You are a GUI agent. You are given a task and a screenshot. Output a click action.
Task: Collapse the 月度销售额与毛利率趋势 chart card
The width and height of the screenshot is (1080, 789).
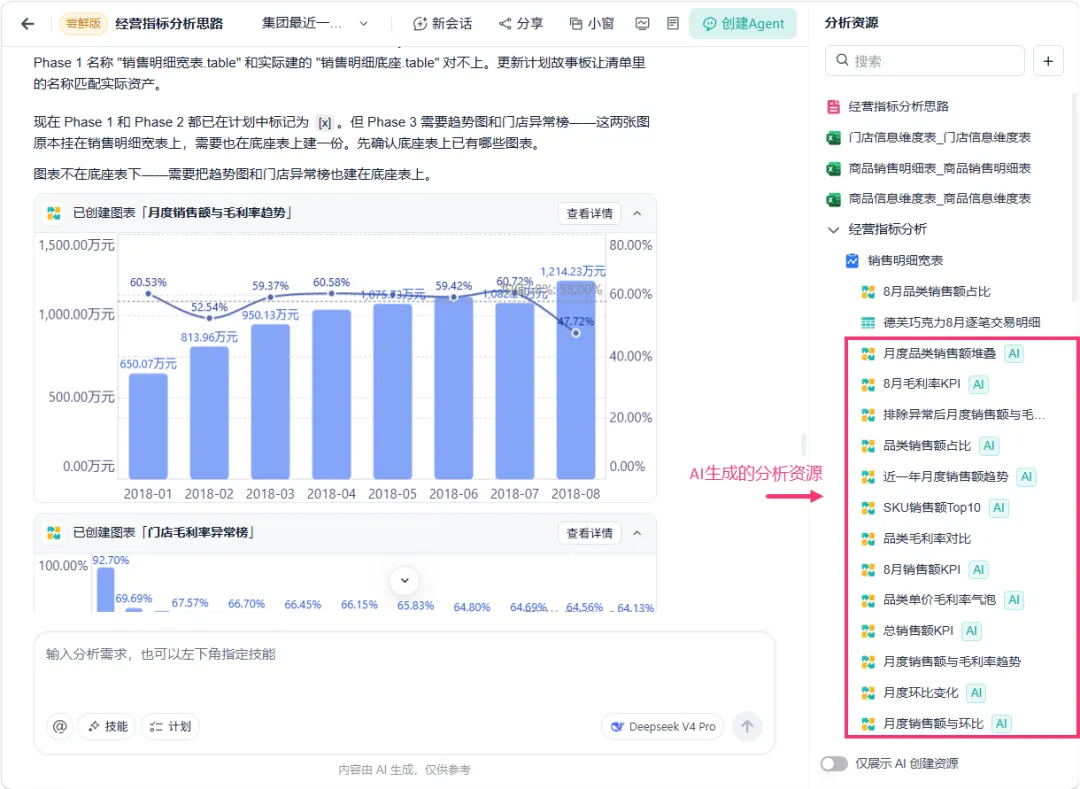pyautogui.click(x=637, y=213)
